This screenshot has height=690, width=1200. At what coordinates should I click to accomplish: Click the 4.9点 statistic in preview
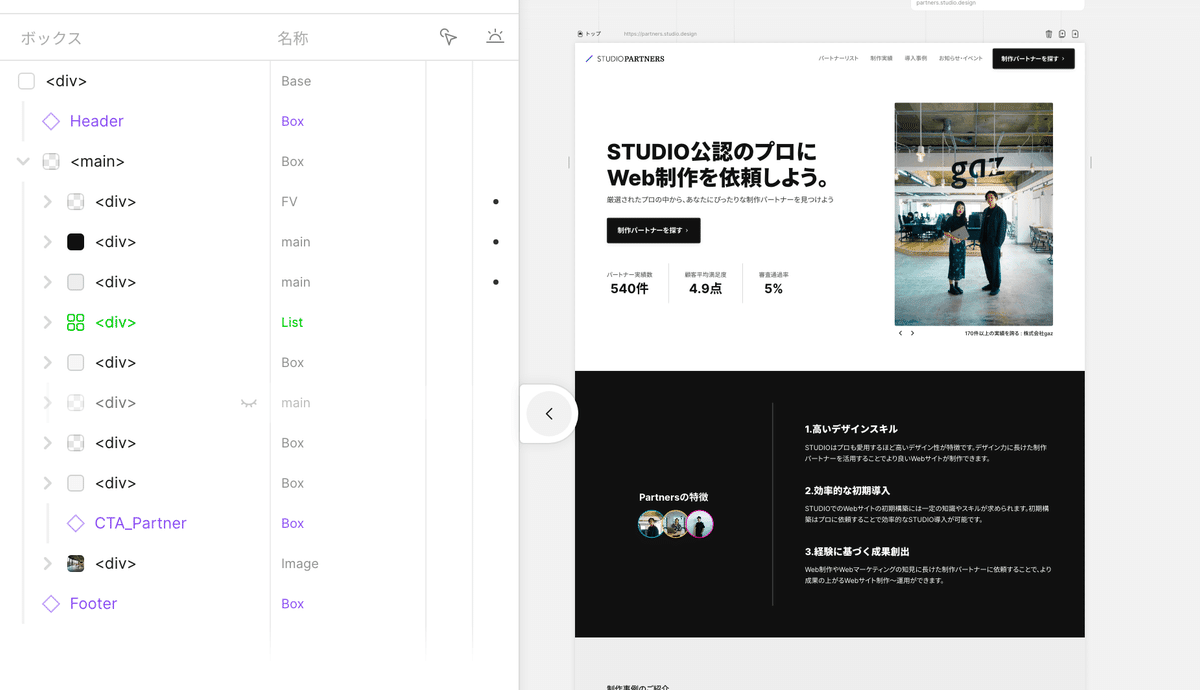[705, 289]
